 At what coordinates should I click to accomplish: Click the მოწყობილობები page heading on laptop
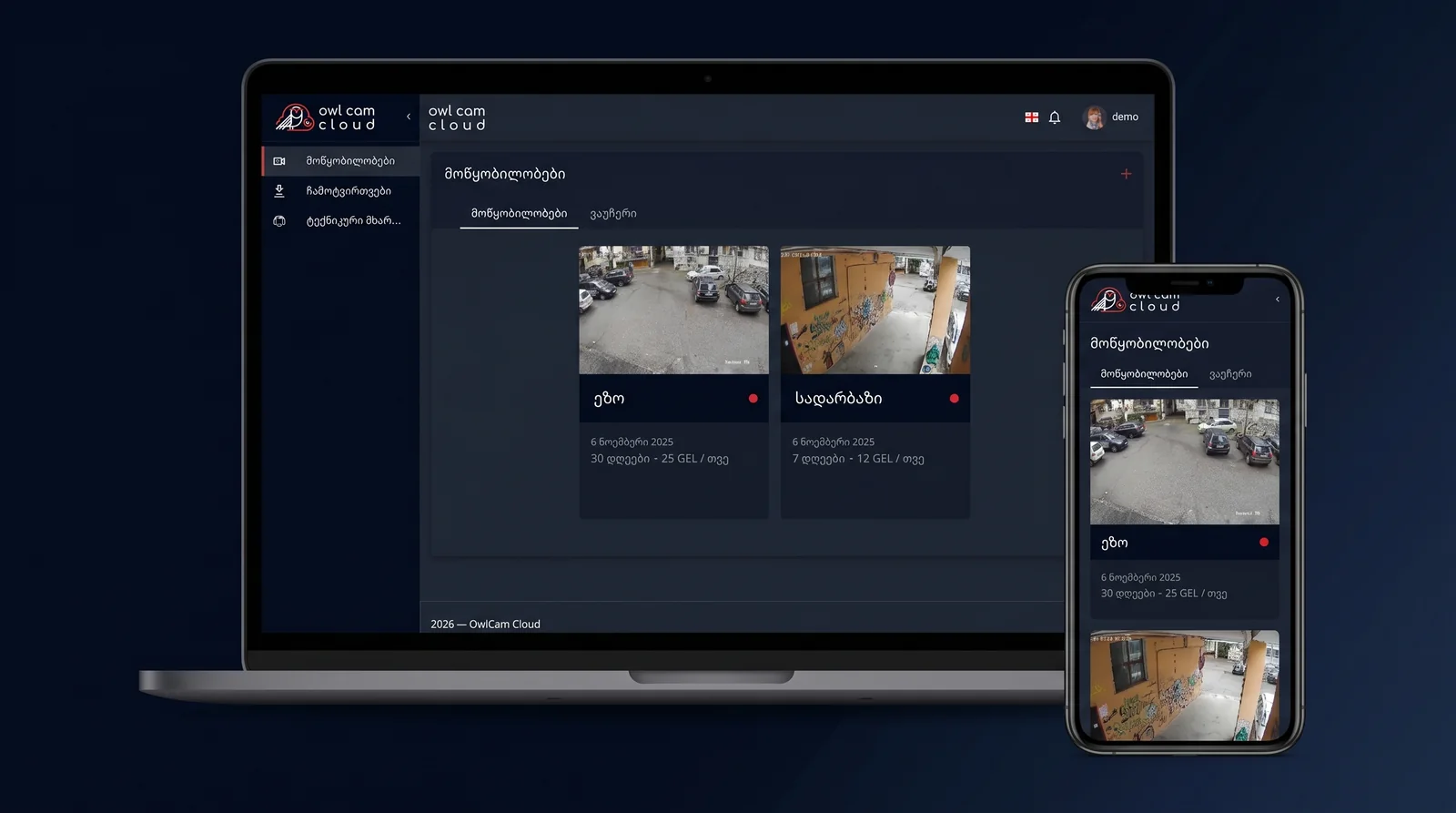(x=505, y=174)
